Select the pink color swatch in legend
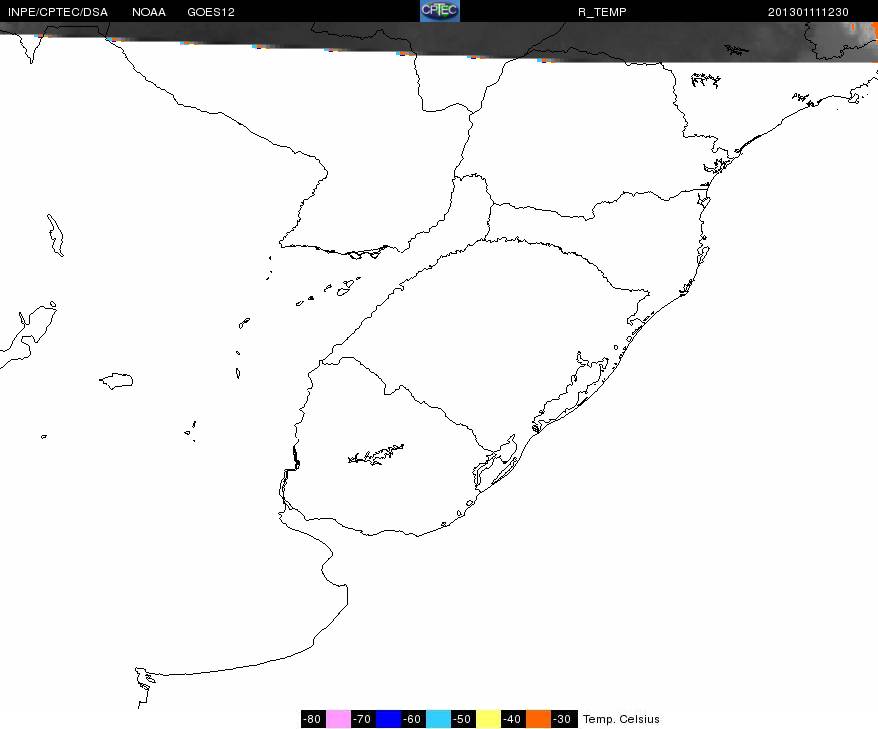 click(338, 719)
